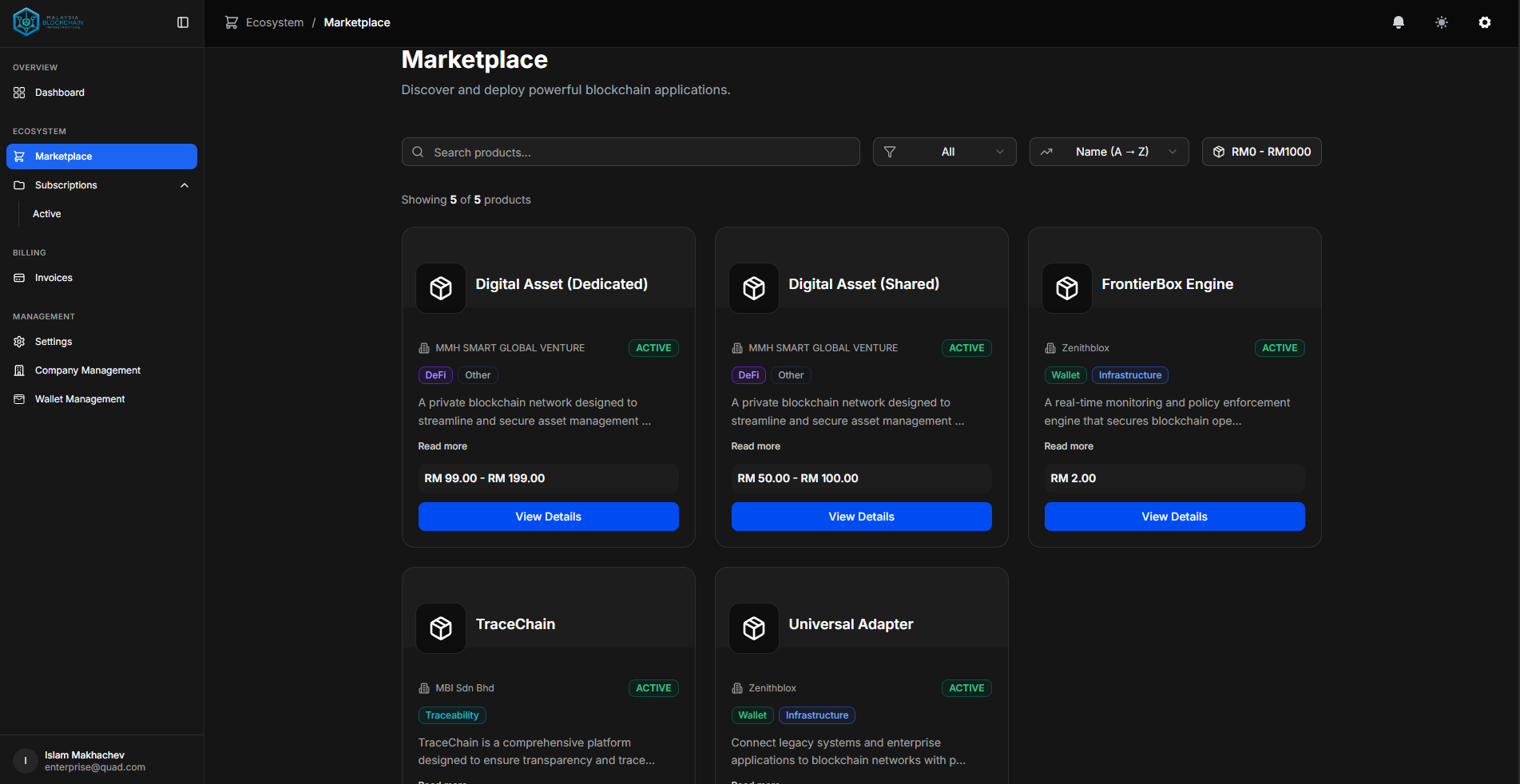Open the category filter dropdown set to All

pos(945,152)
